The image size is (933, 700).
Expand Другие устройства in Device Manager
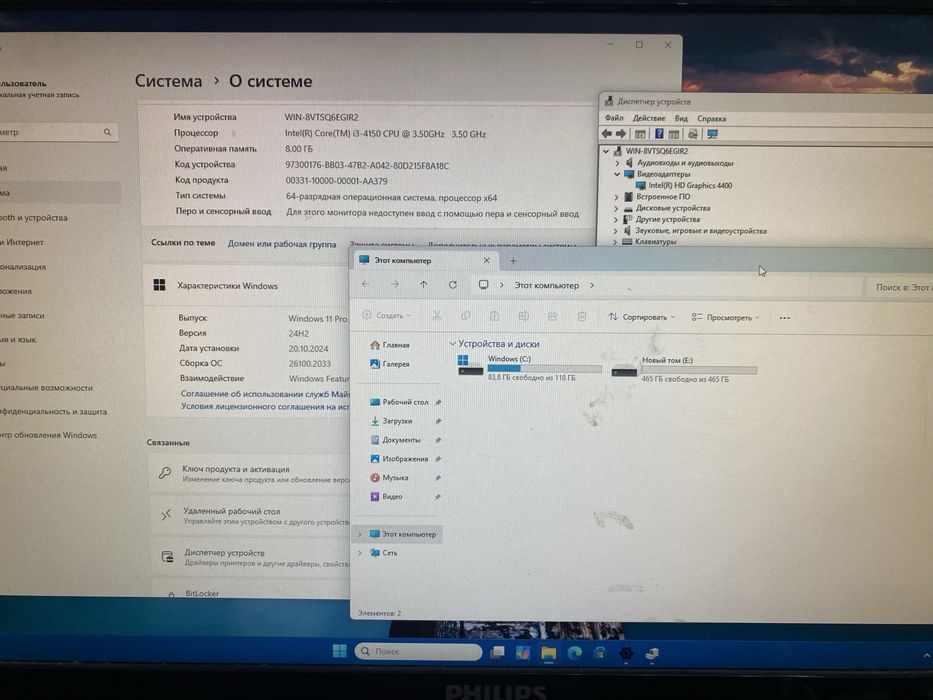point(616,219)
